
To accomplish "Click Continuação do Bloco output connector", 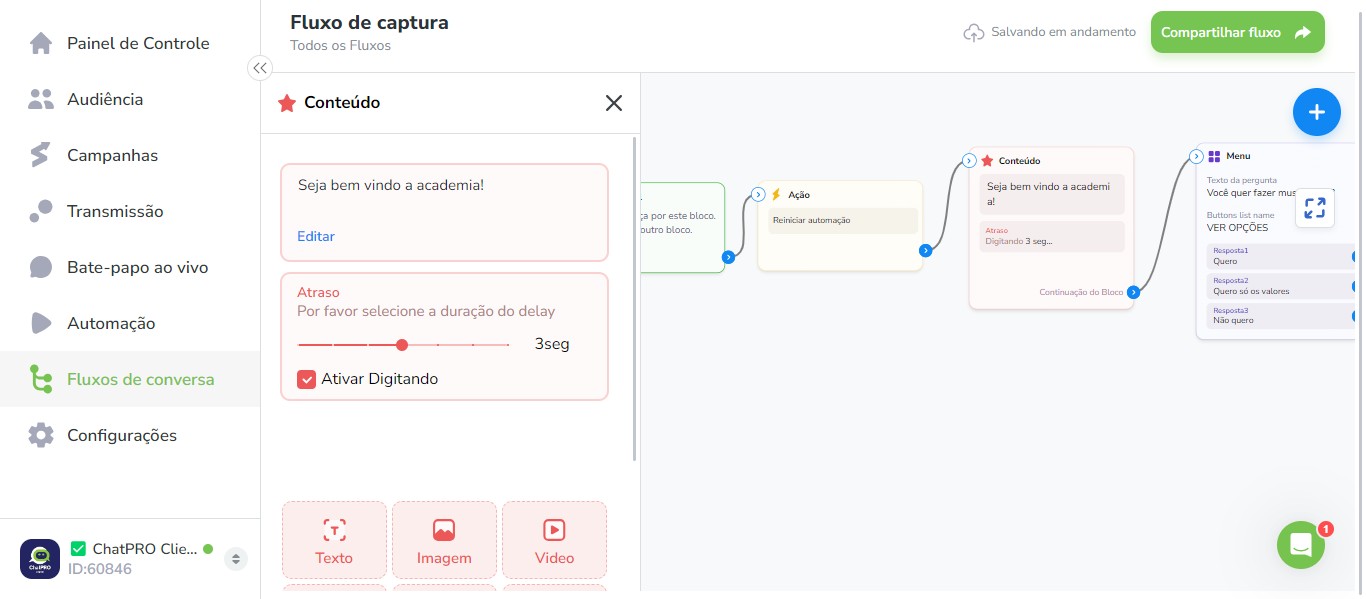I will (1133, 293).
